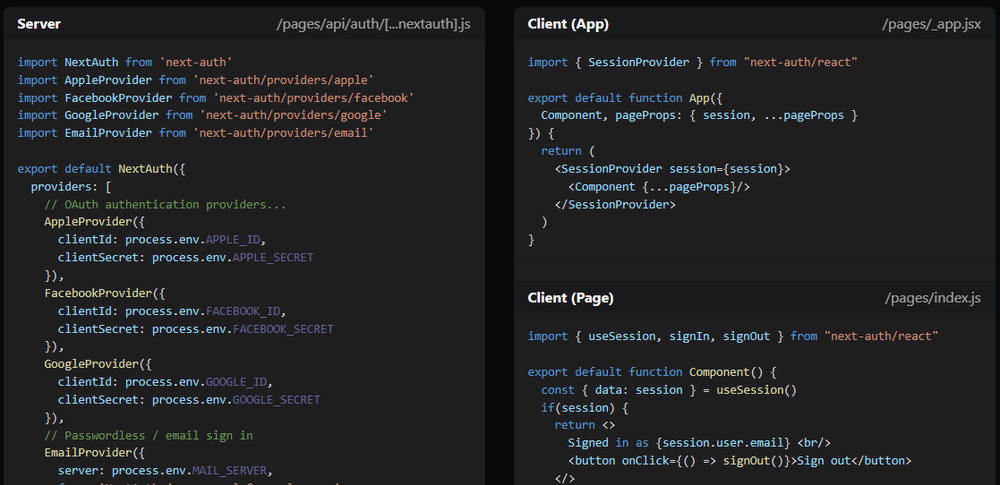Click the FACEBOOK_ID environment variable
Viewport: 1000px width, 485px height.
242,311
